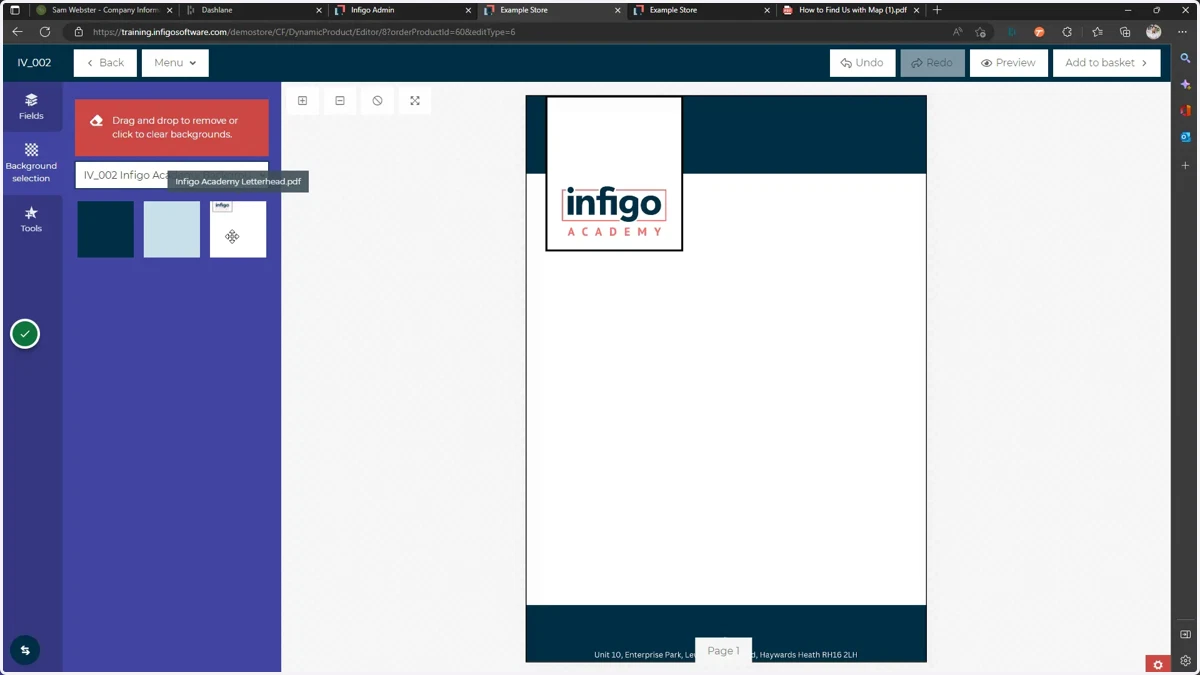Open the Preview with eye icon
This screenshot has width=1200, height=675.
click(1008, 63)
